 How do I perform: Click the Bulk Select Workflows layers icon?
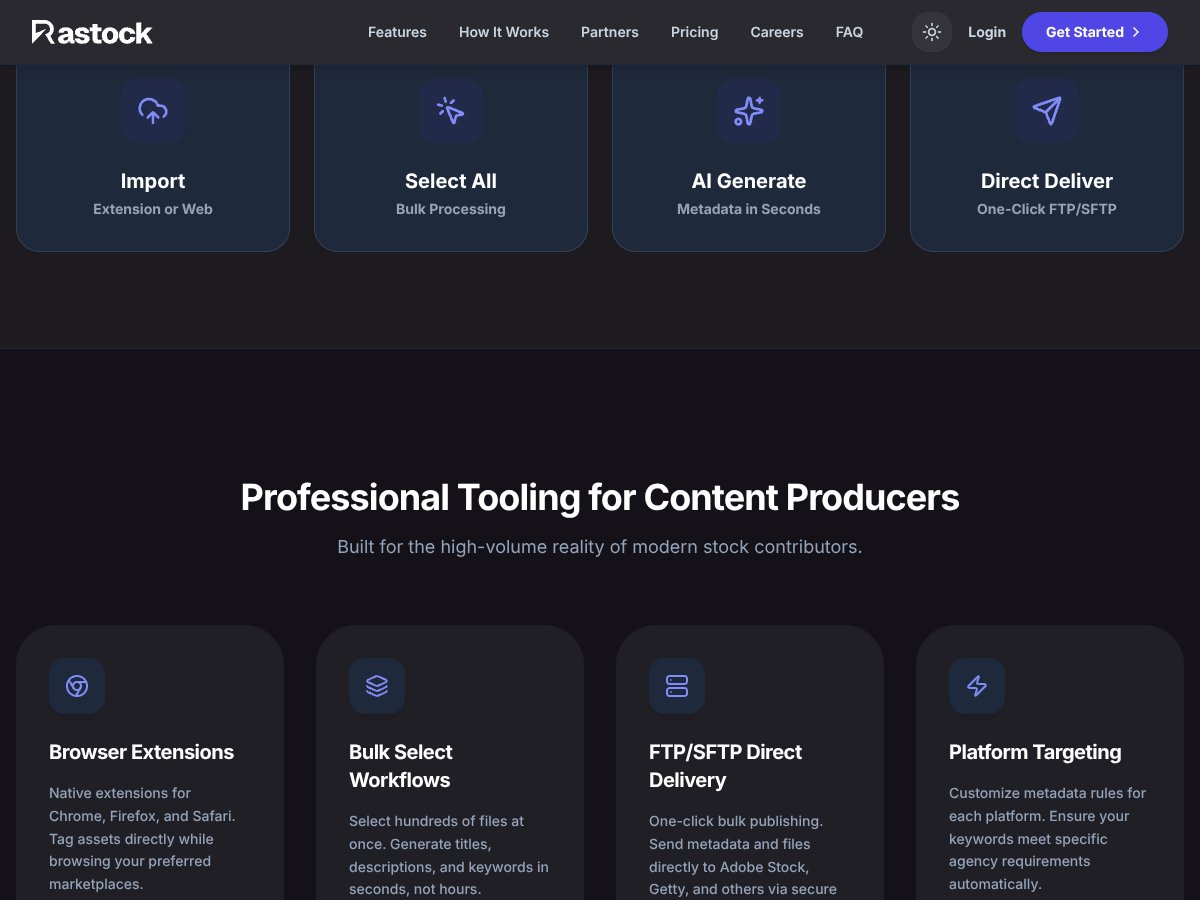[x=377, y=686]
